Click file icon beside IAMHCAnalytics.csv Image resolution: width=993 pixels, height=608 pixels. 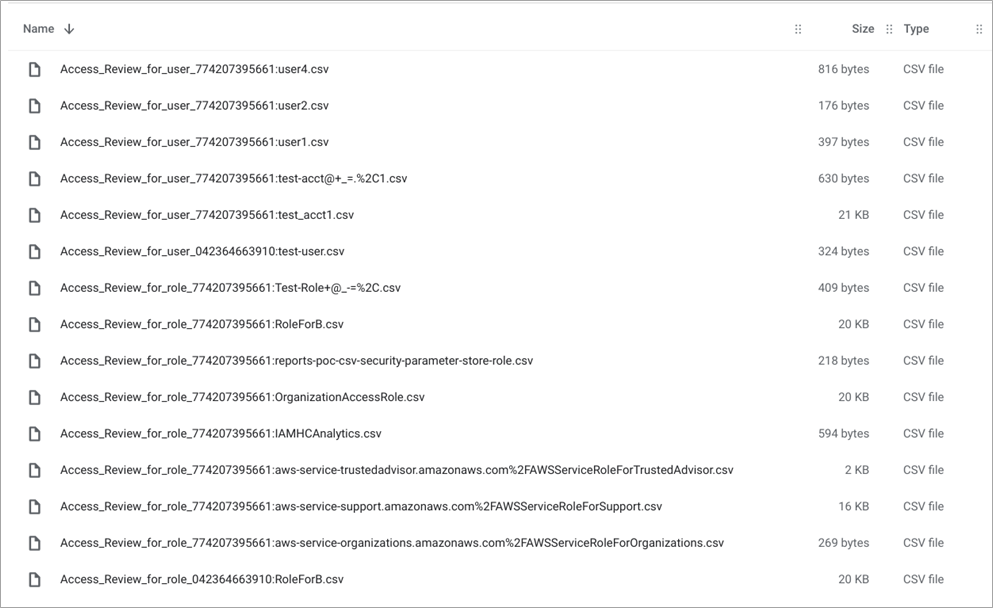(x=35, y=434)
